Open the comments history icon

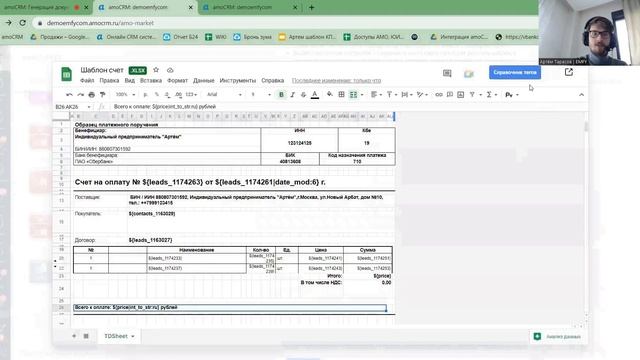tap(447, 73)
